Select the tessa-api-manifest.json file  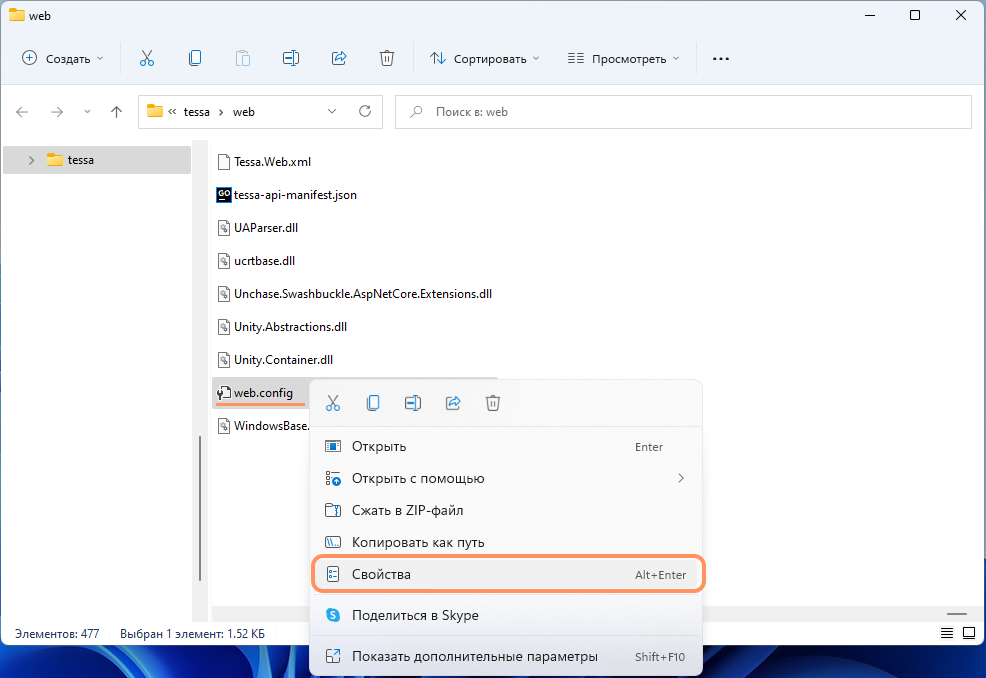point(294,195)
